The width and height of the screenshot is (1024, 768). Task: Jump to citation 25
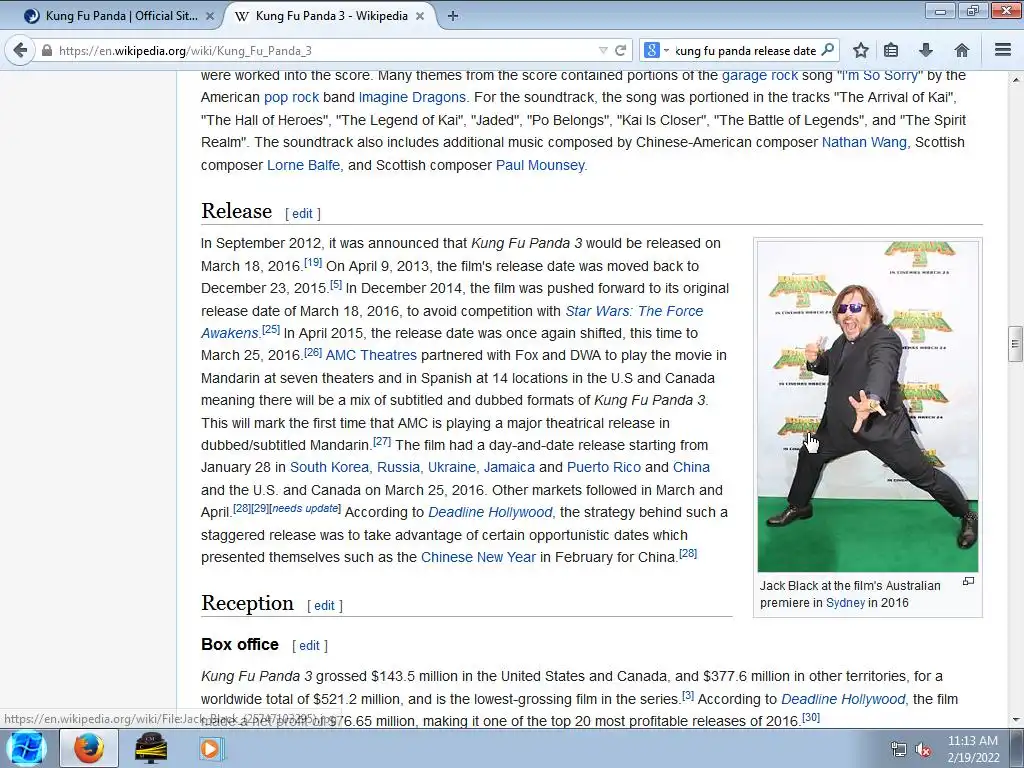(x=271, y=329)
